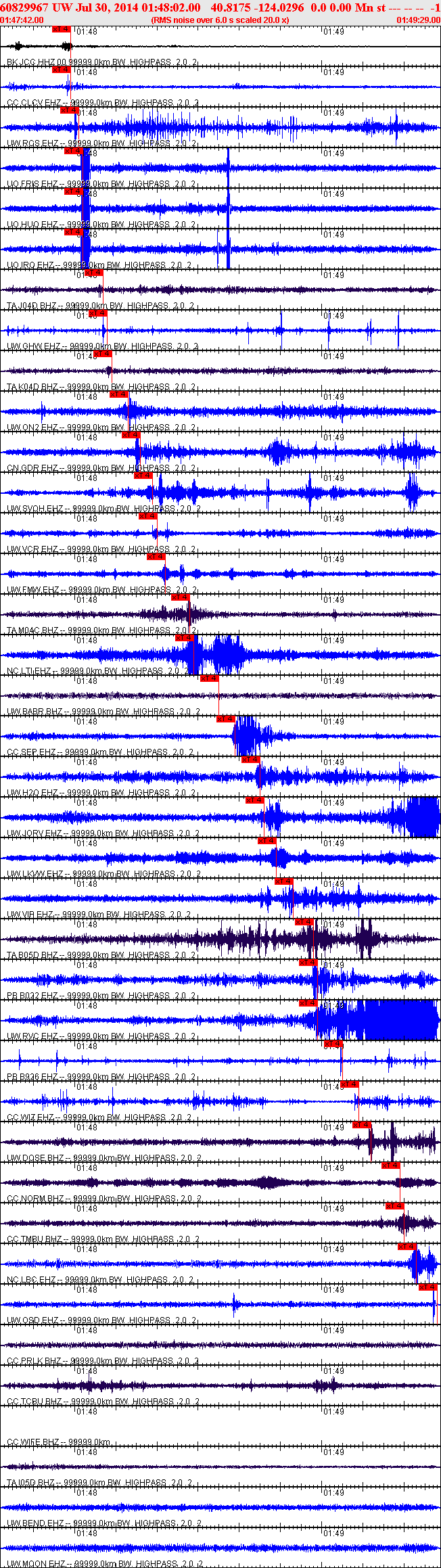
Task: Select the red pick flag on CC SEP trace
Action: click(225, 719)
